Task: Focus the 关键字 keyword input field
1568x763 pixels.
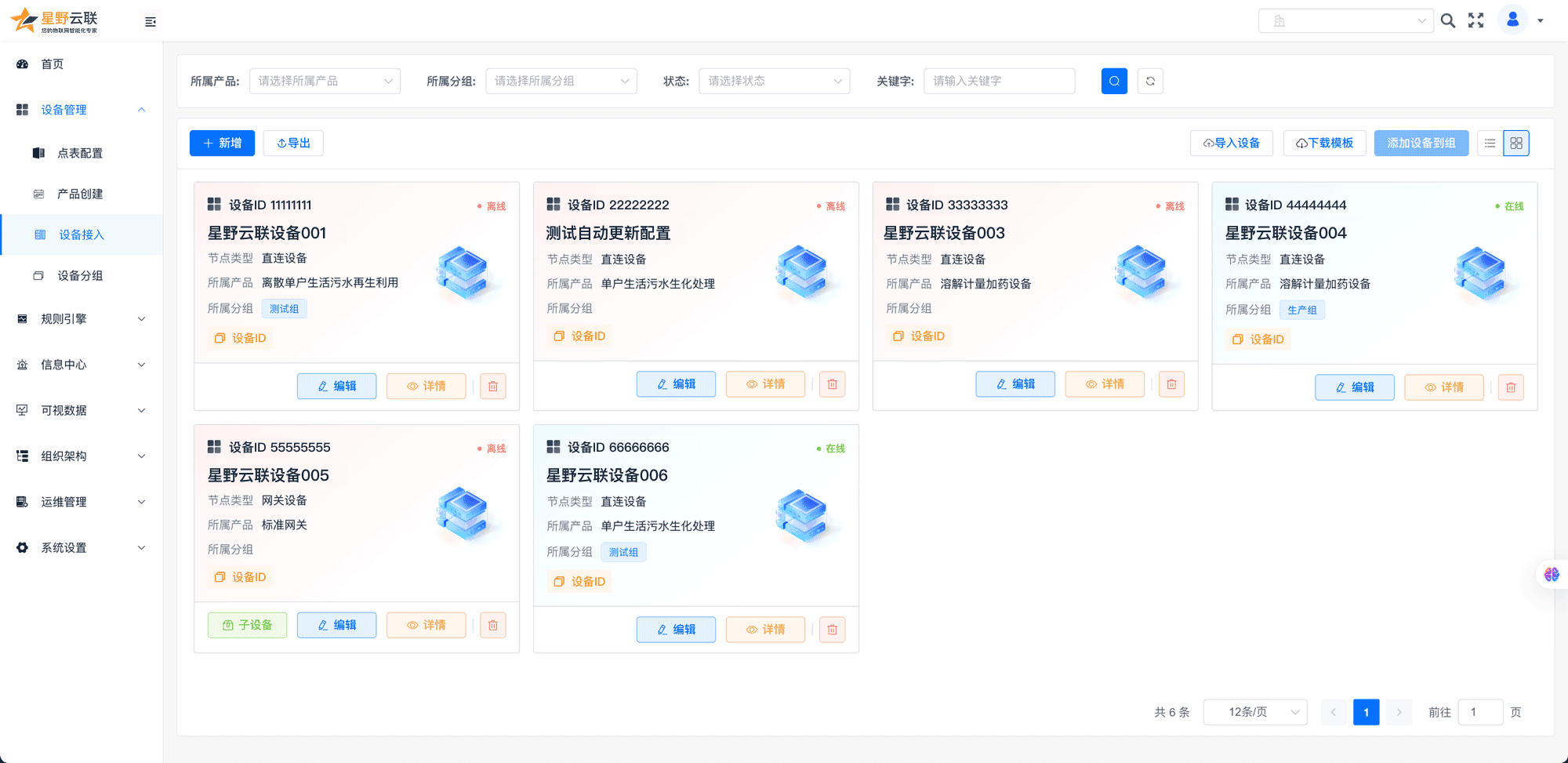Action: 999,81
